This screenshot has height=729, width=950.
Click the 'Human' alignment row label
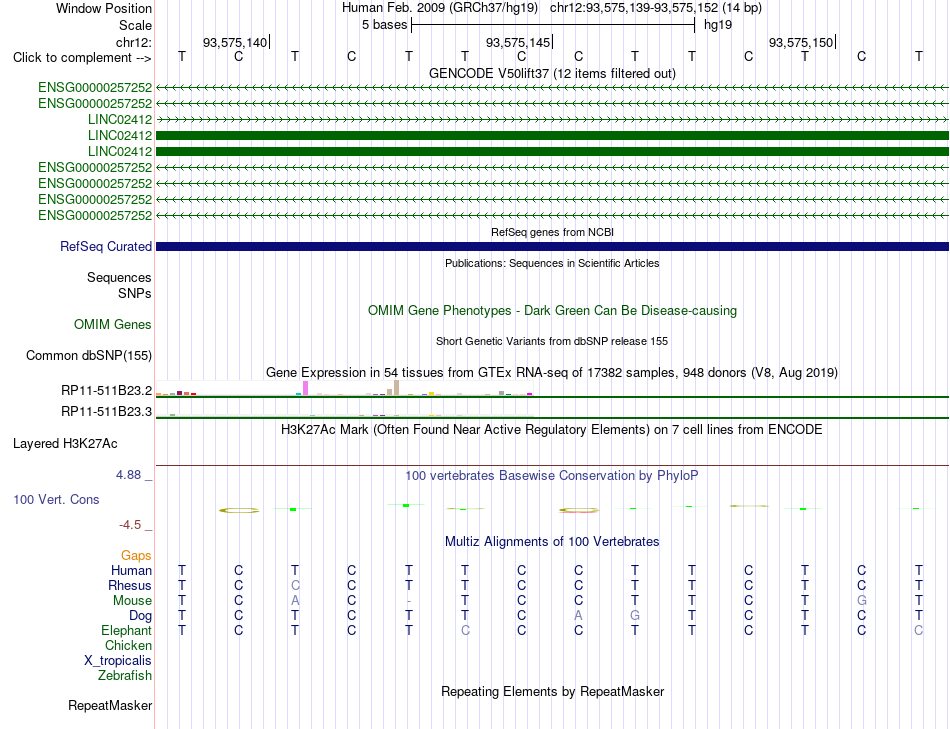click(131, 570)
